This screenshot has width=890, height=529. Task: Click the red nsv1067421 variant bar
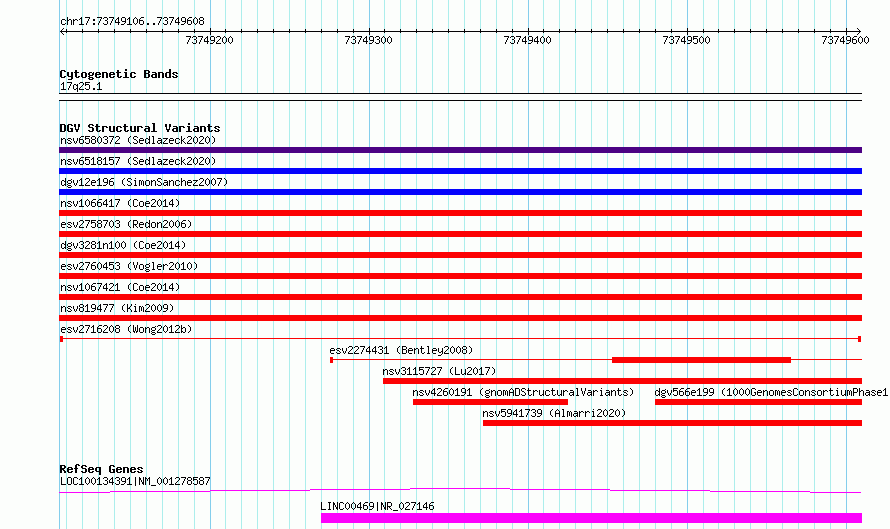(460, 297)
